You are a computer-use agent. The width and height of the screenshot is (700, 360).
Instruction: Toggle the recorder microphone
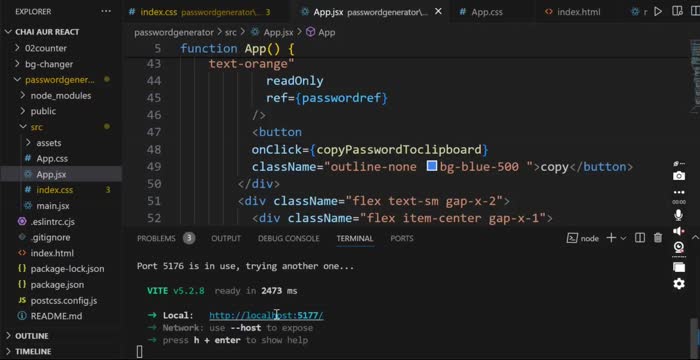(679, 215)
